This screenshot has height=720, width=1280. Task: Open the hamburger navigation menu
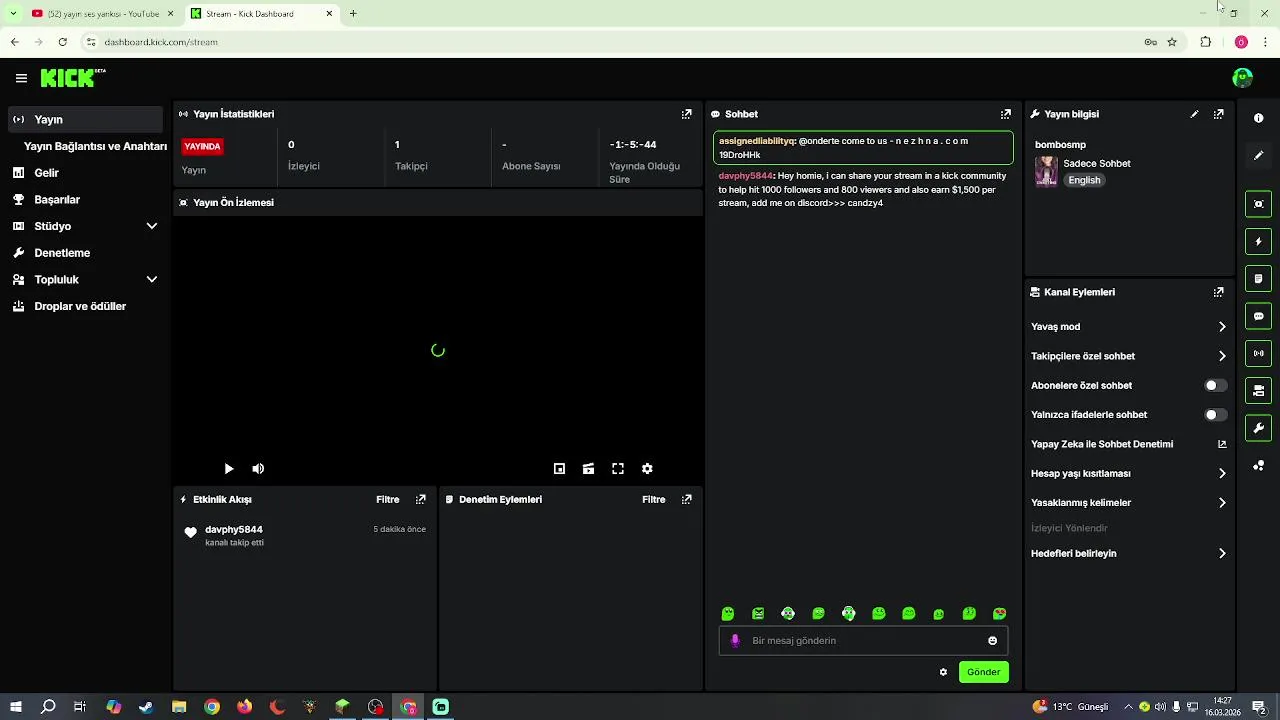pos(21,78)
